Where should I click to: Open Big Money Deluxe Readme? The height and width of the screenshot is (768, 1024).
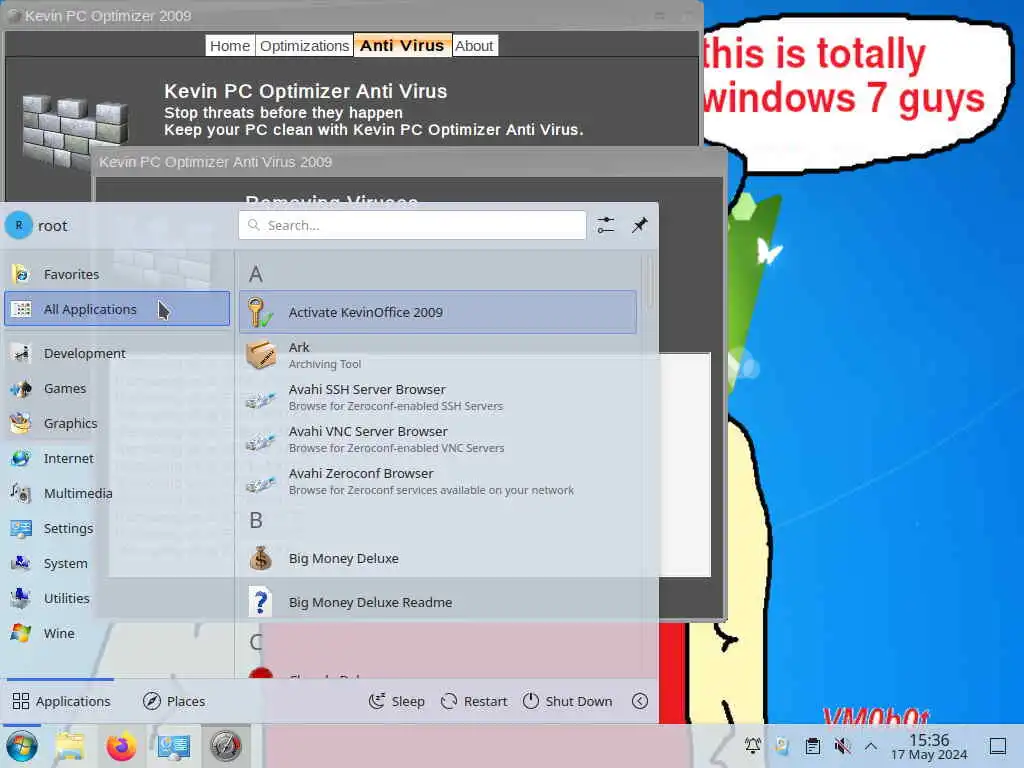(438, 602)
